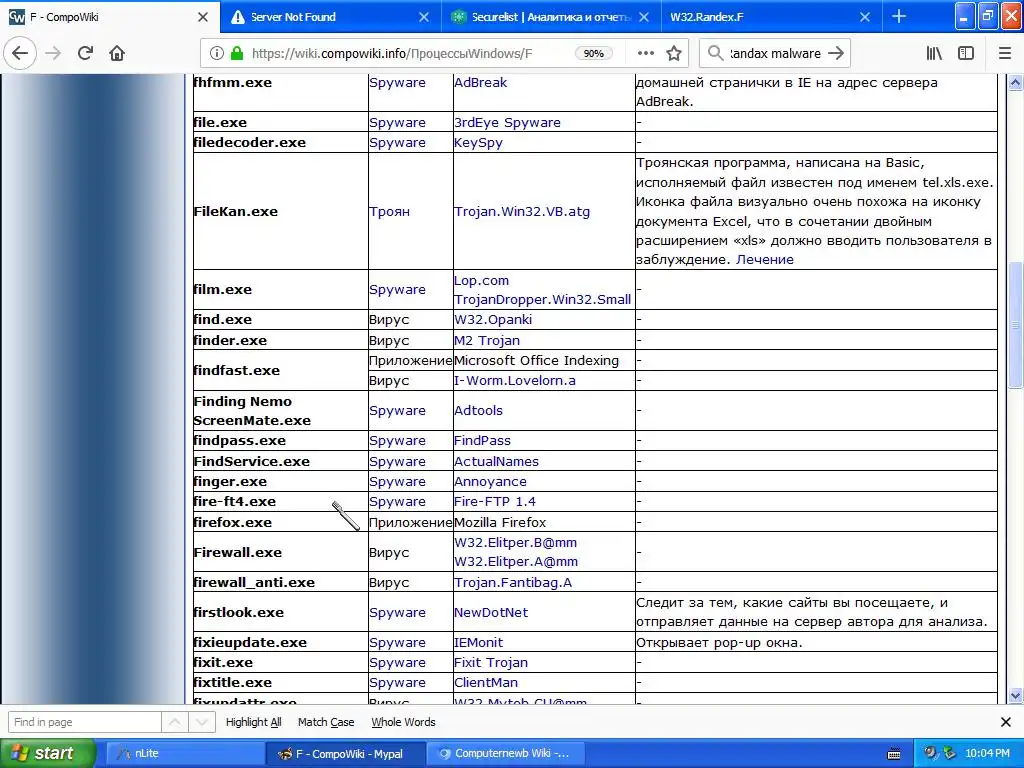Switch to Securelist tab

click(551, 17)
